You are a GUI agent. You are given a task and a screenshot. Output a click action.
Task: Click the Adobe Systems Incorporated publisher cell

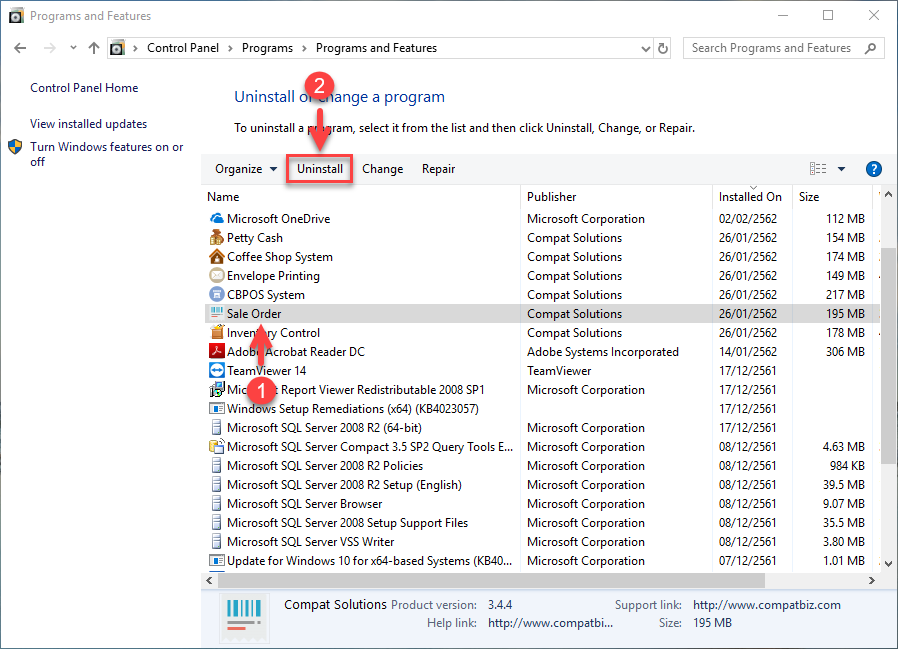tap(602, 352)
